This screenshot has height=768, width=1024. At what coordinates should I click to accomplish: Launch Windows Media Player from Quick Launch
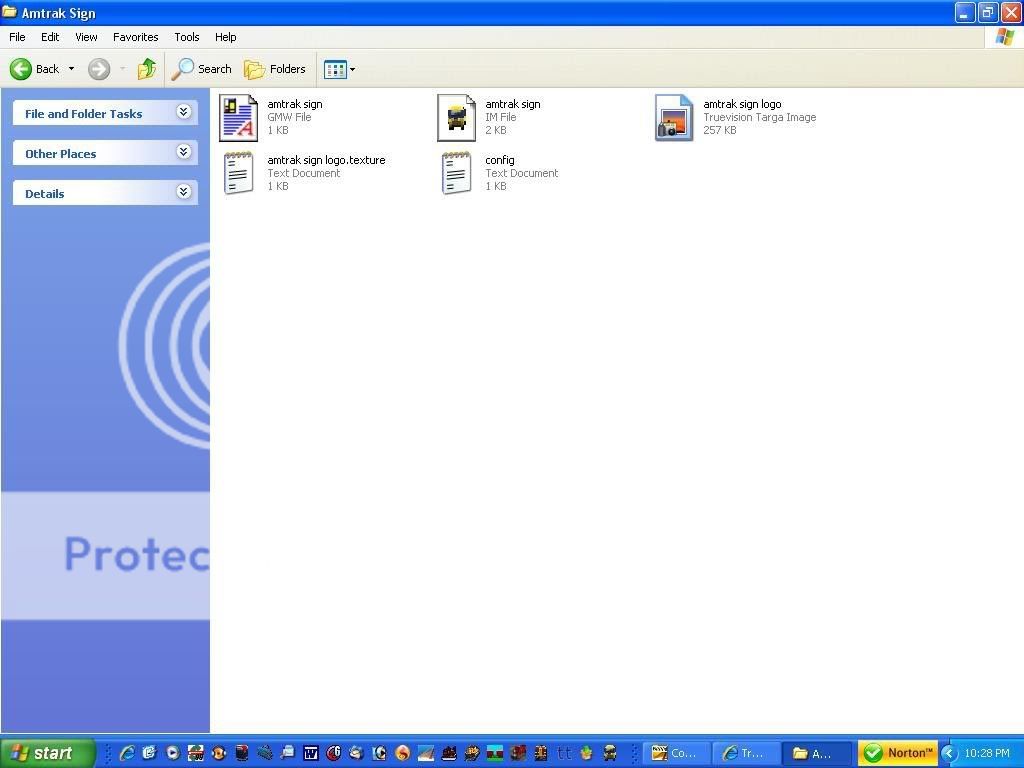pyautogui.click(x=172, y=753)
